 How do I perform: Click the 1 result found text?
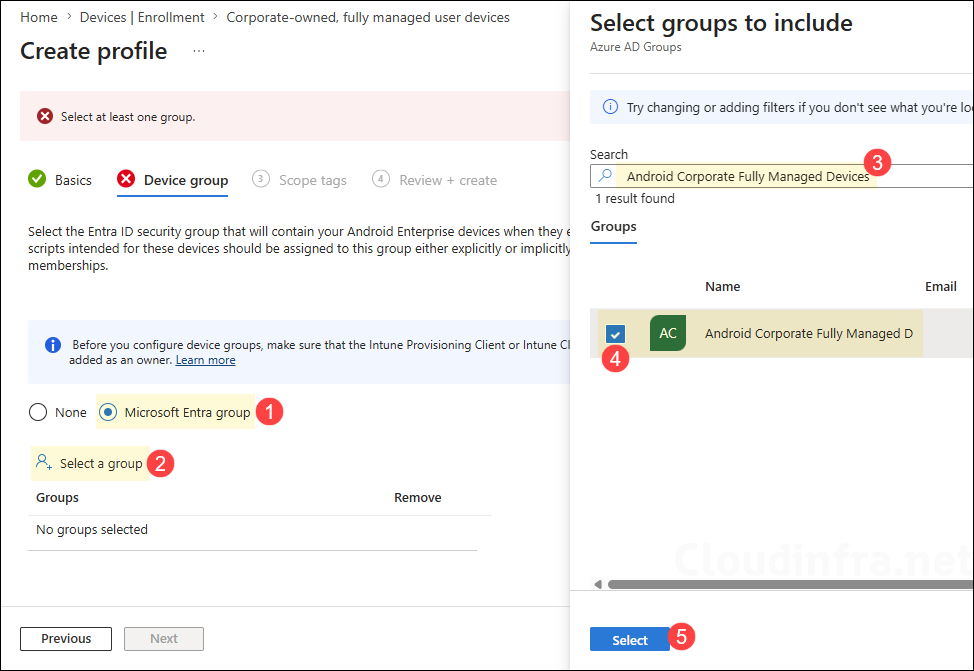[635, 199]
